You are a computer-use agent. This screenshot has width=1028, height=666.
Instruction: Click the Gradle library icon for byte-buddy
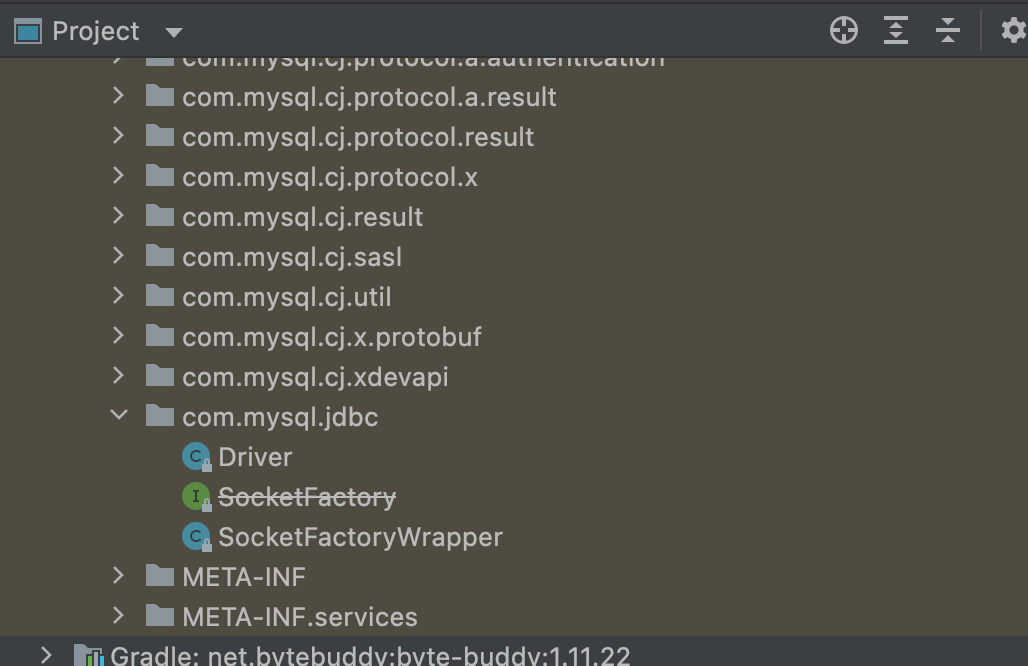click(x=89, y=655)
